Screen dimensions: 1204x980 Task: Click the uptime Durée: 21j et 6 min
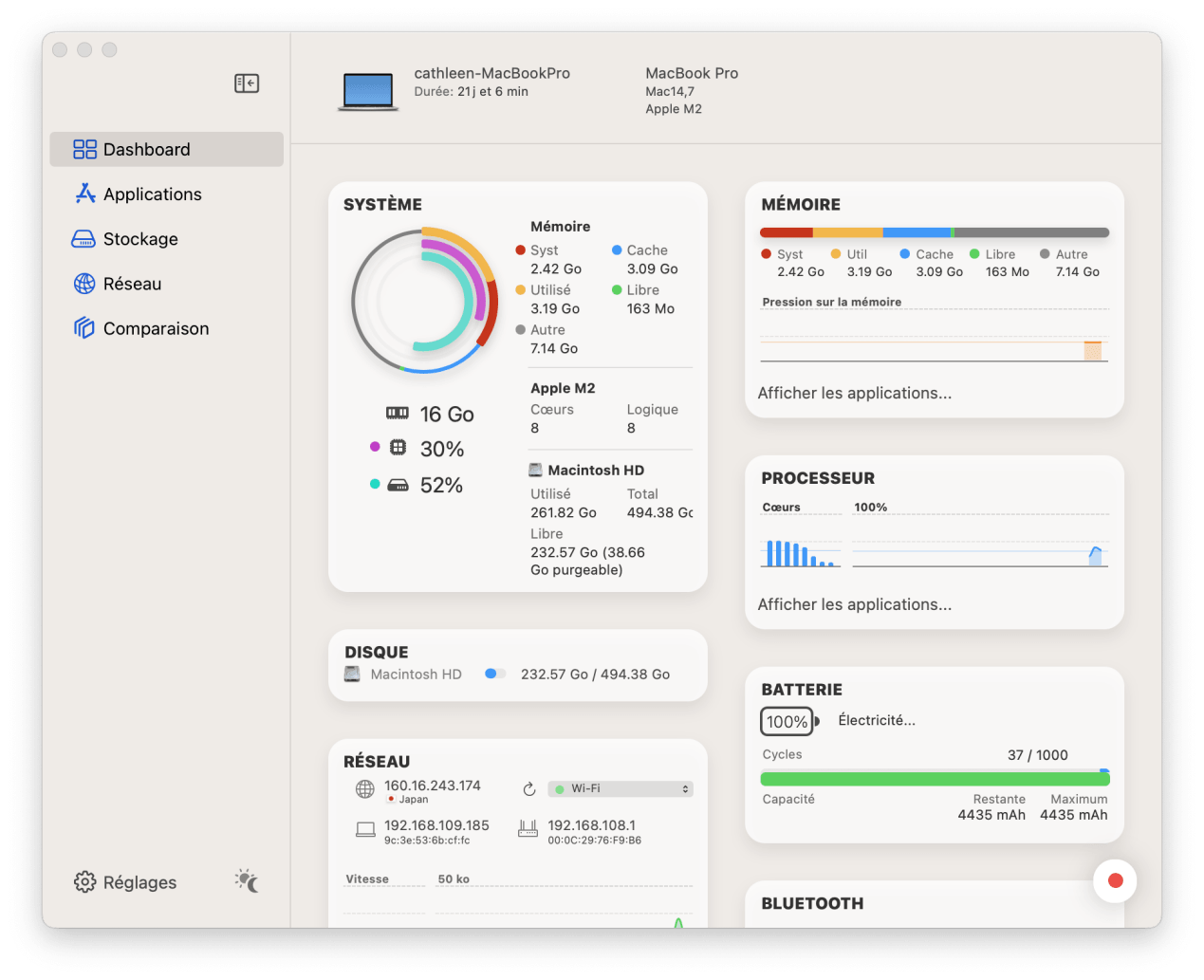tap(472, 92)
